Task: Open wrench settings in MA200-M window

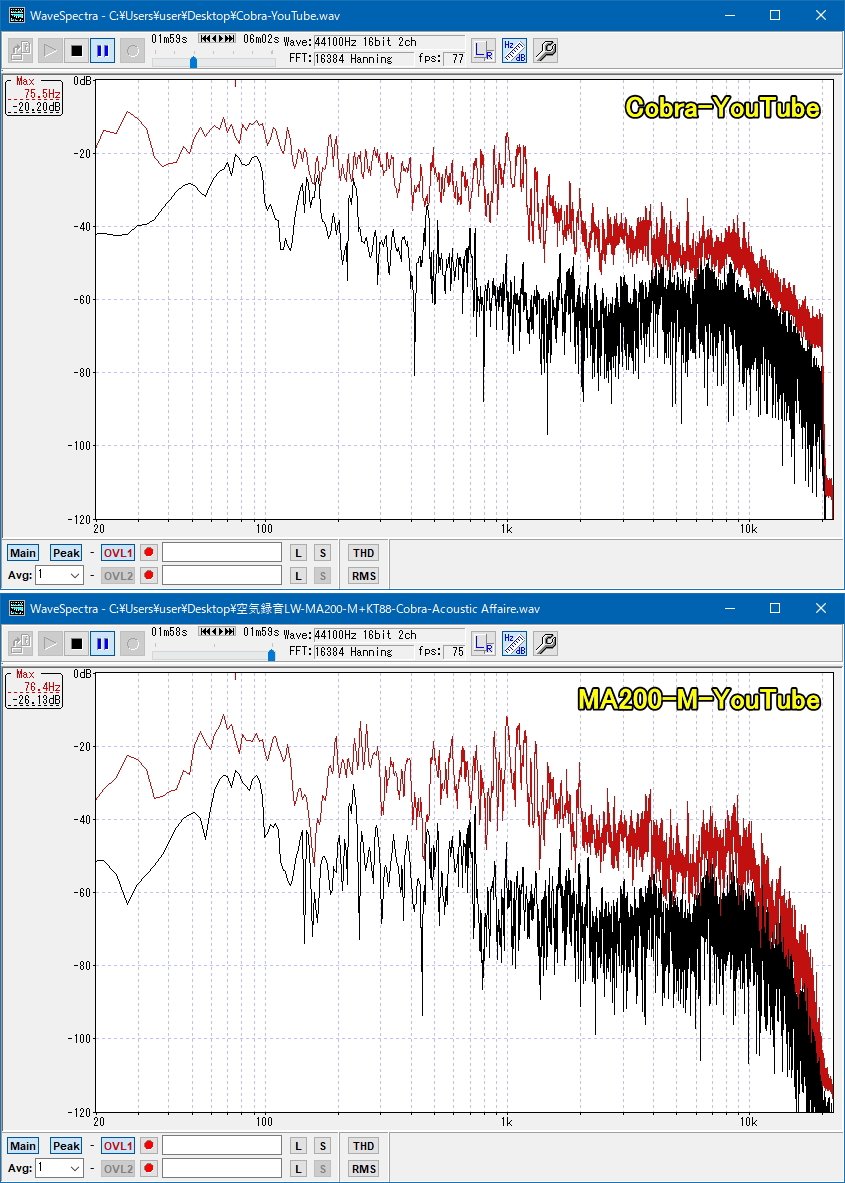Action: point(545,644)
